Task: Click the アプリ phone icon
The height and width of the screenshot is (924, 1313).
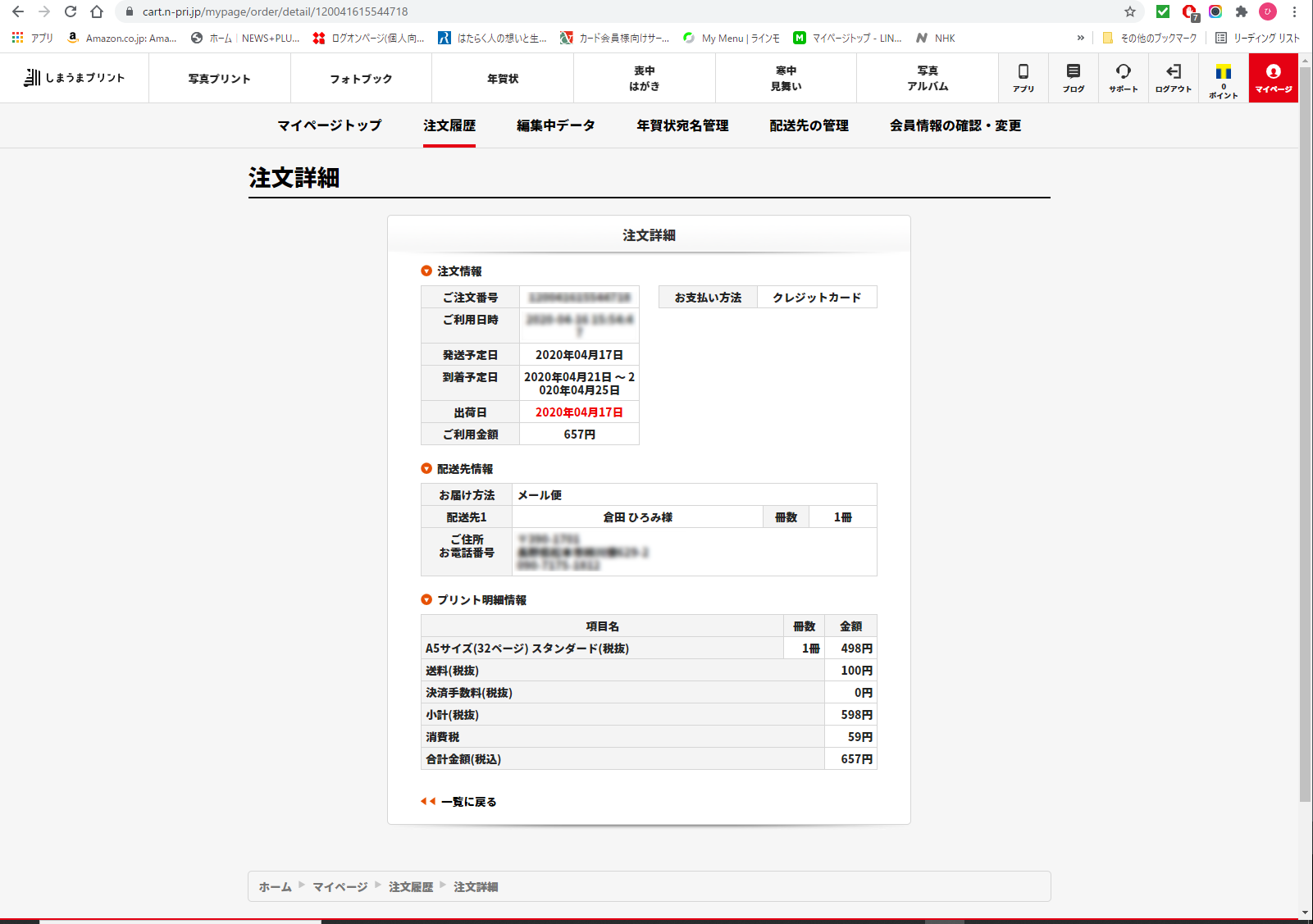Action: pyautogui.click(x=1024, y=78)
